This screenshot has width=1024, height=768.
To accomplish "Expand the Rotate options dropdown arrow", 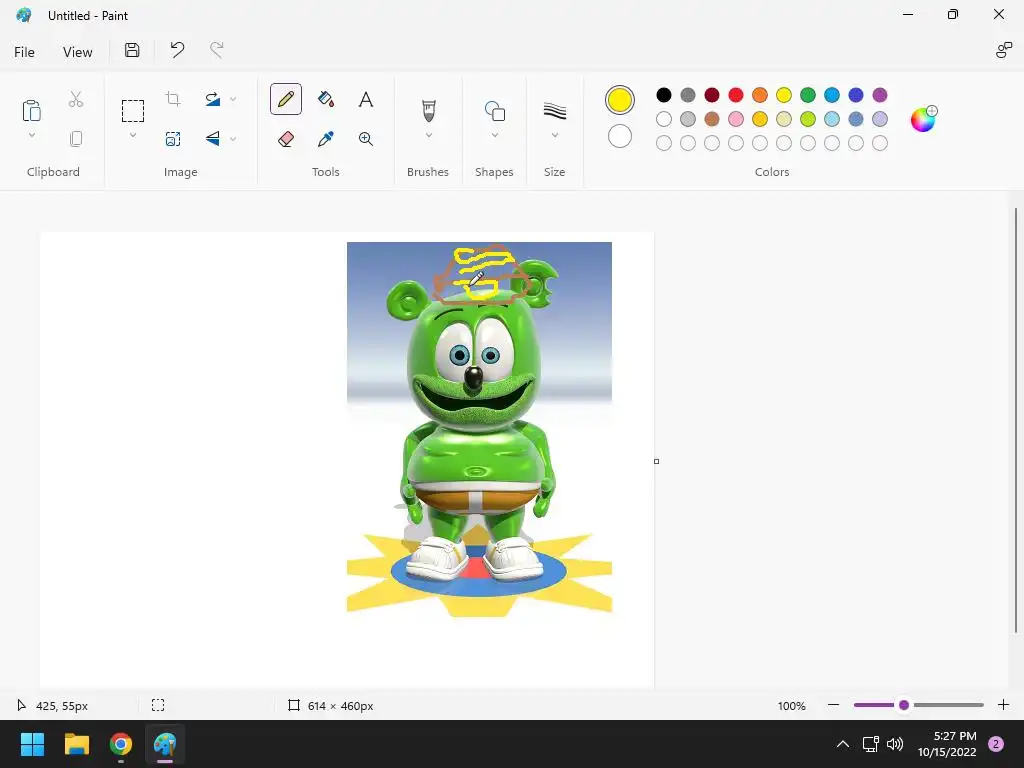I will (x=233, y=99).
